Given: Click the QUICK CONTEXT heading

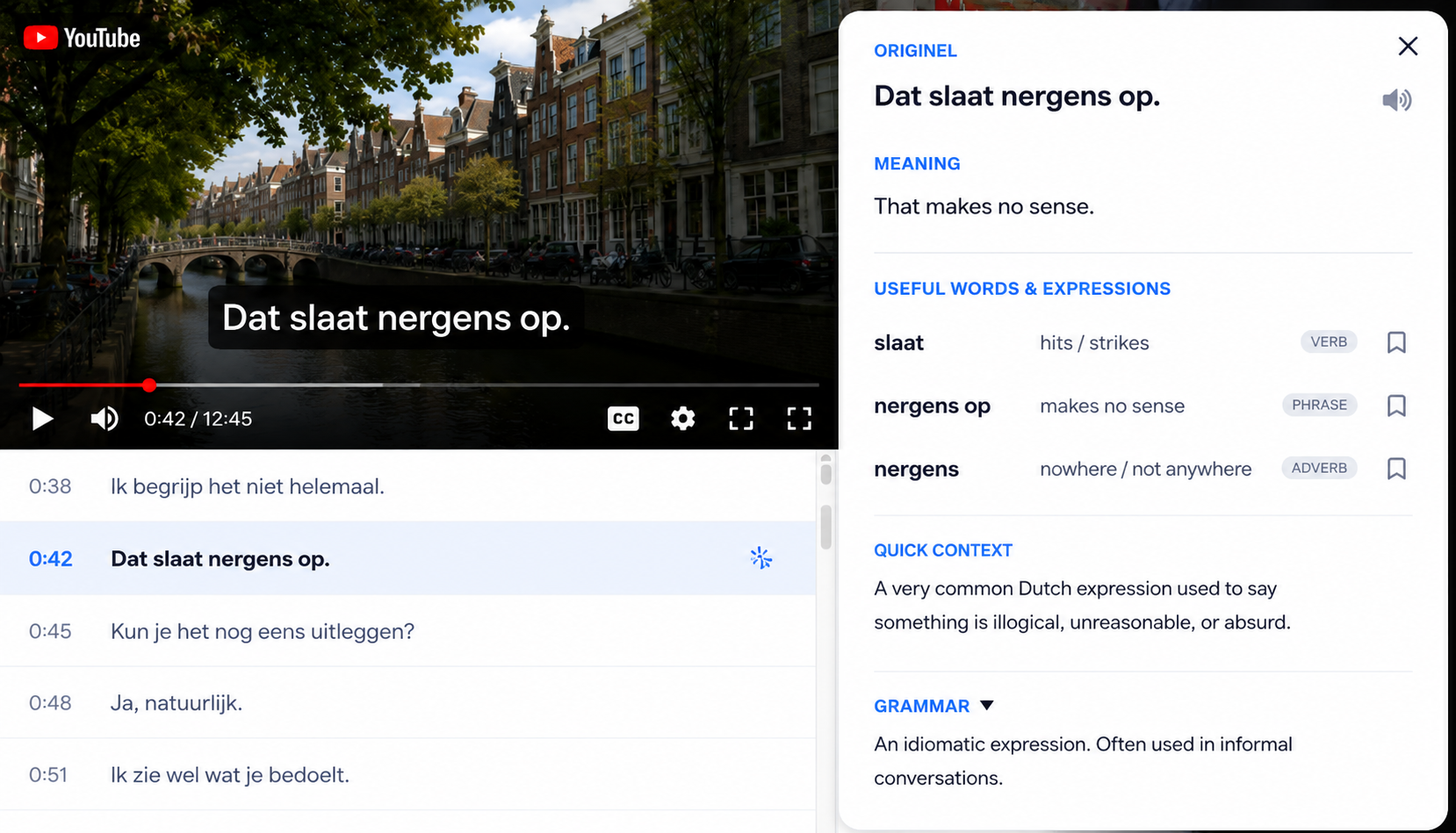Looking at the screenshot, I should [943, 550].
